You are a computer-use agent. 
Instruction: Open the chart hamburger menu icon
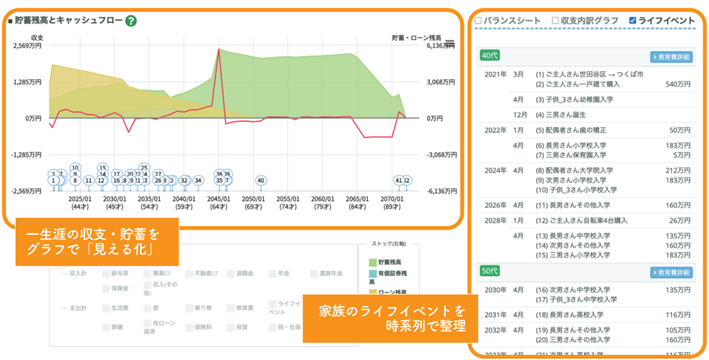[x=449, y=44]
